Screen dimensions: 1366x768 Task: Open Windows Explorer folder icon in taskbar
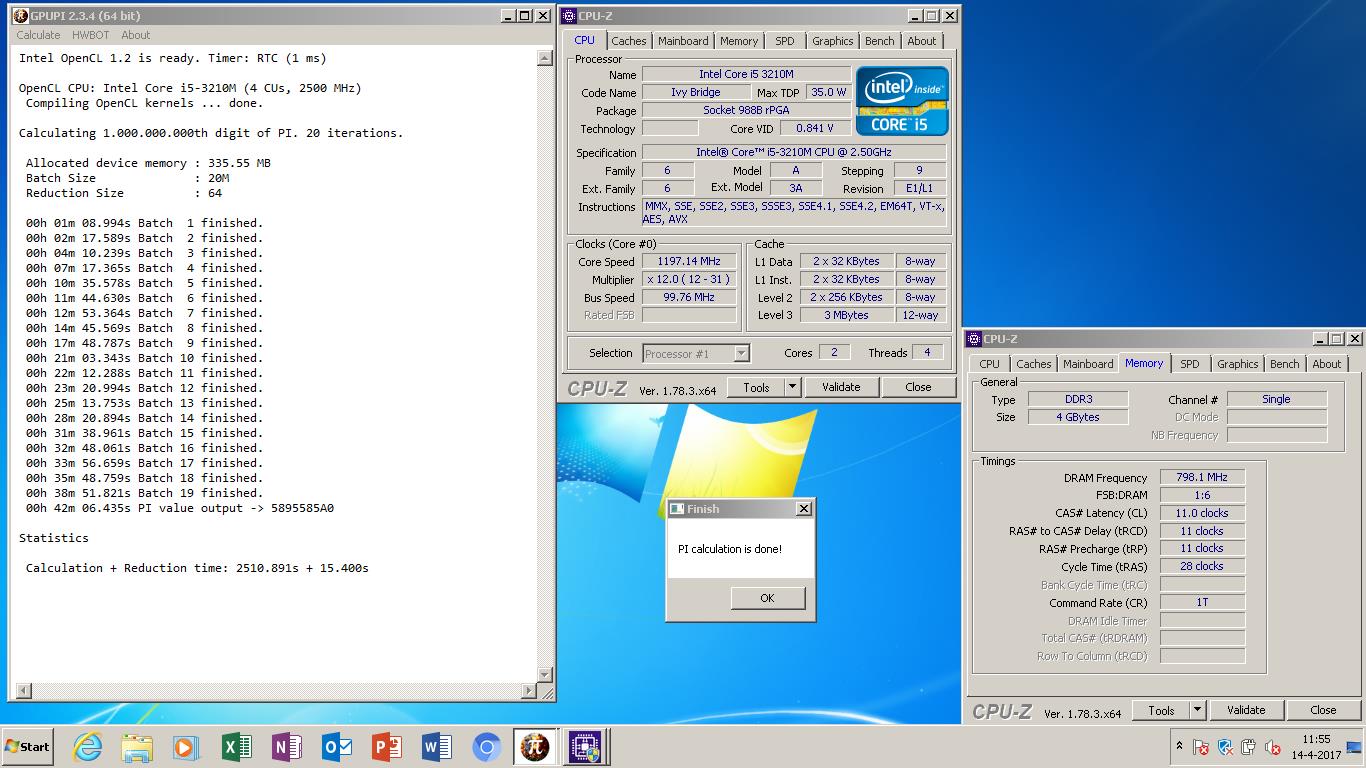coord(137,747)
